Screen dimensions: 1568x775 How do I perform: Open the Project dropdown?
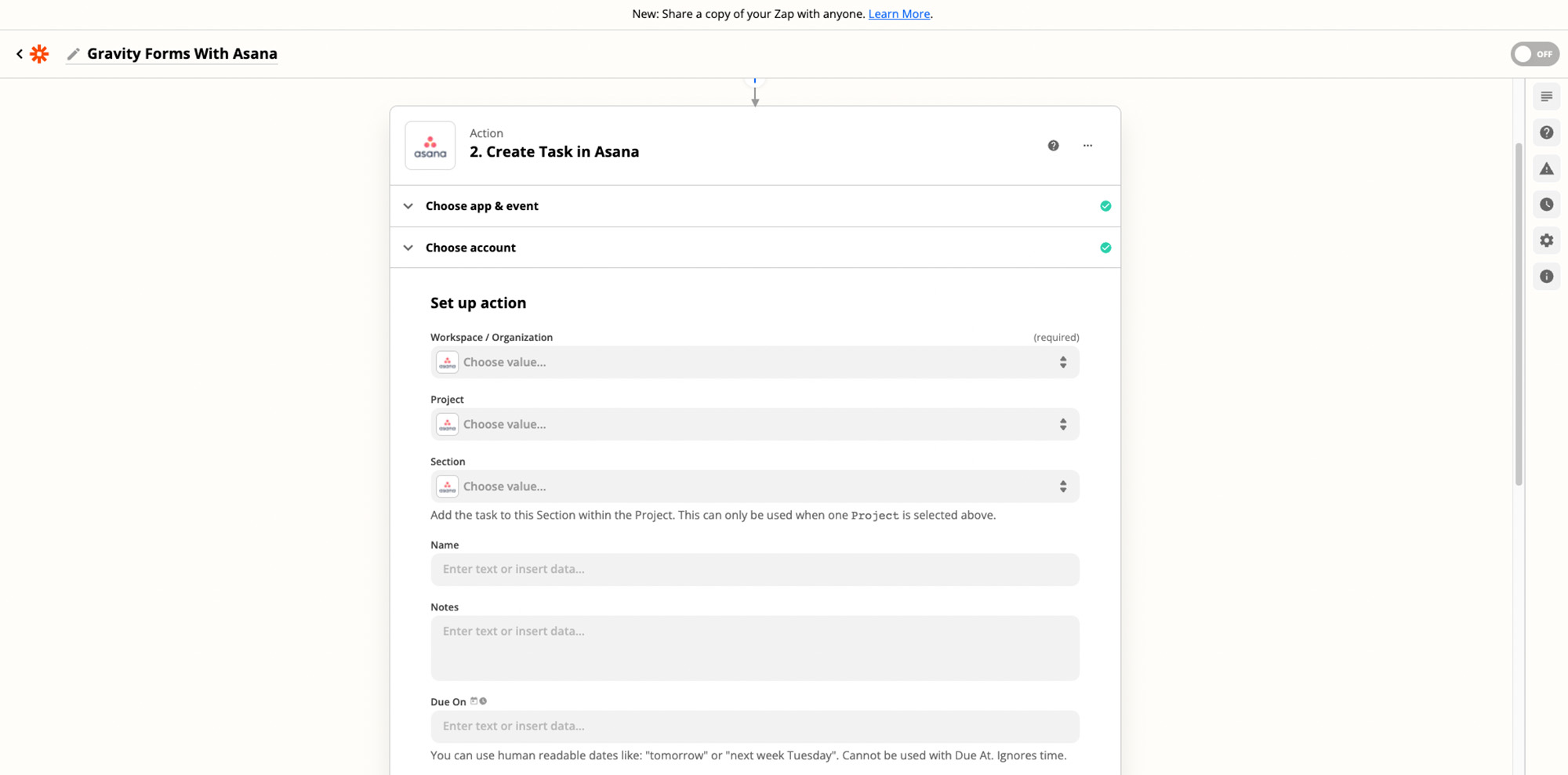[x=754, y=424]
